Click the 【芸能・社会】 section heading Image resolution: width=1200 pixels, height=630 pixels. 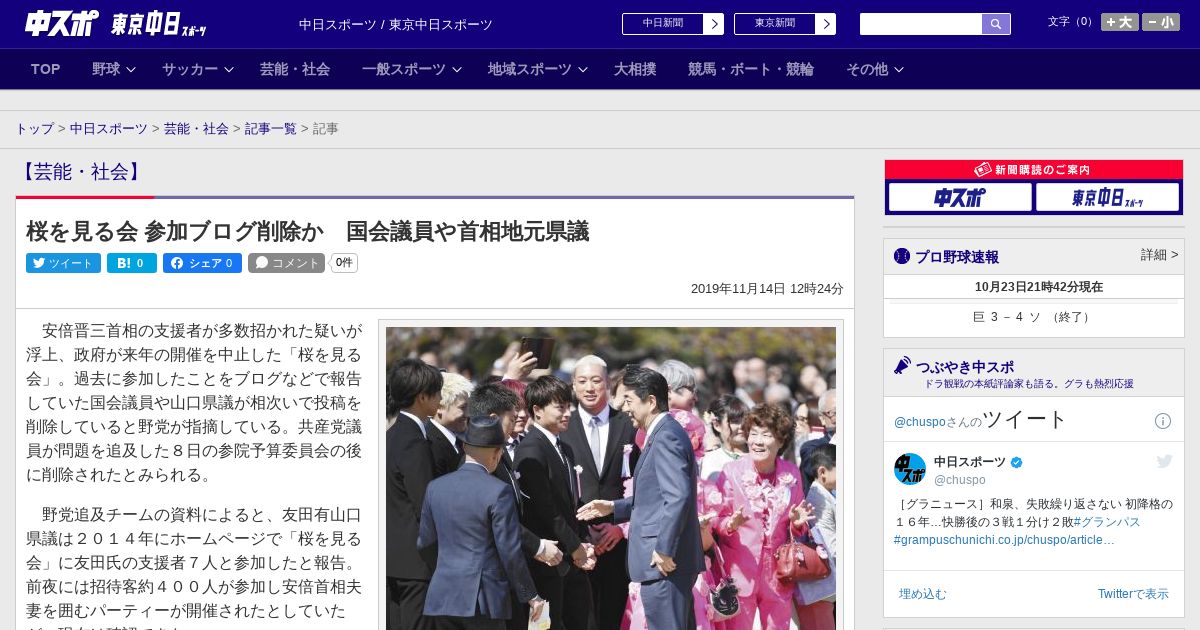coord(80,172)
